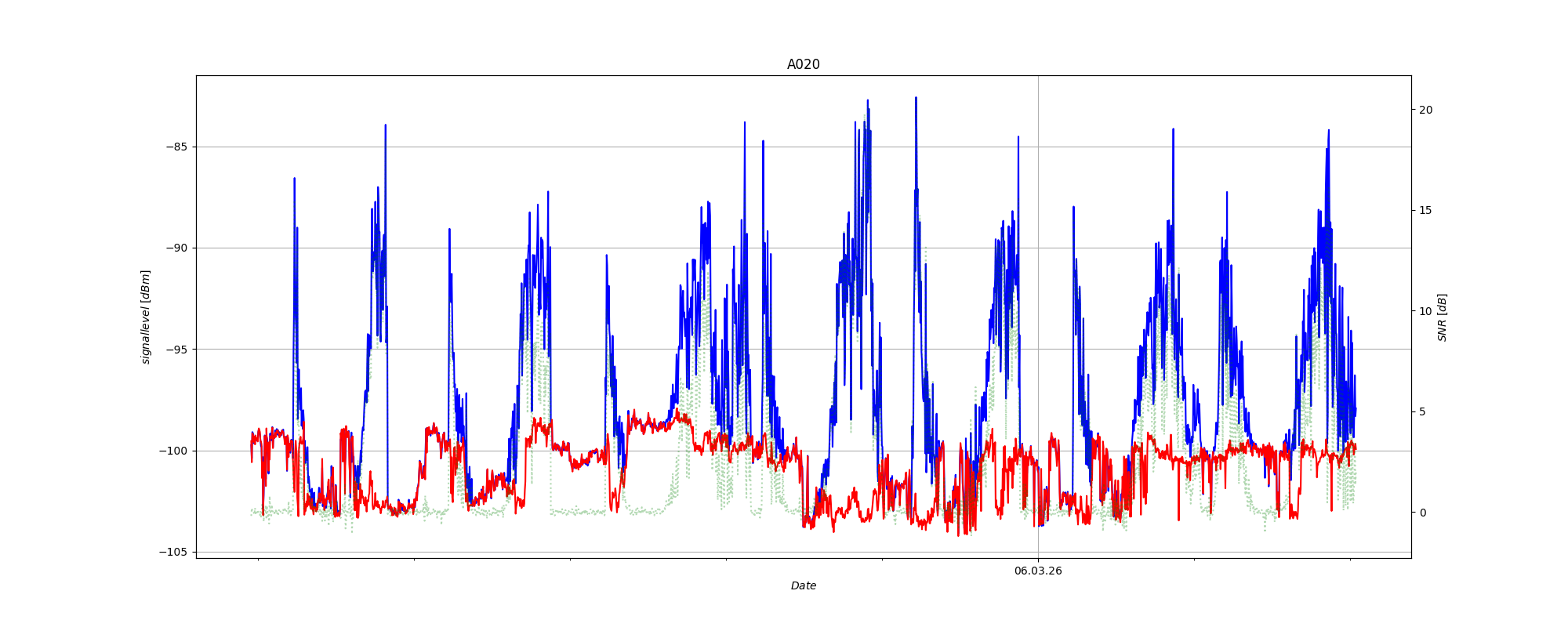Click the 15 tick on SNR axis
Image resolution: width=1568 pixels, height=627 pixels.
pyautogui.click(x=1425, y=210)
